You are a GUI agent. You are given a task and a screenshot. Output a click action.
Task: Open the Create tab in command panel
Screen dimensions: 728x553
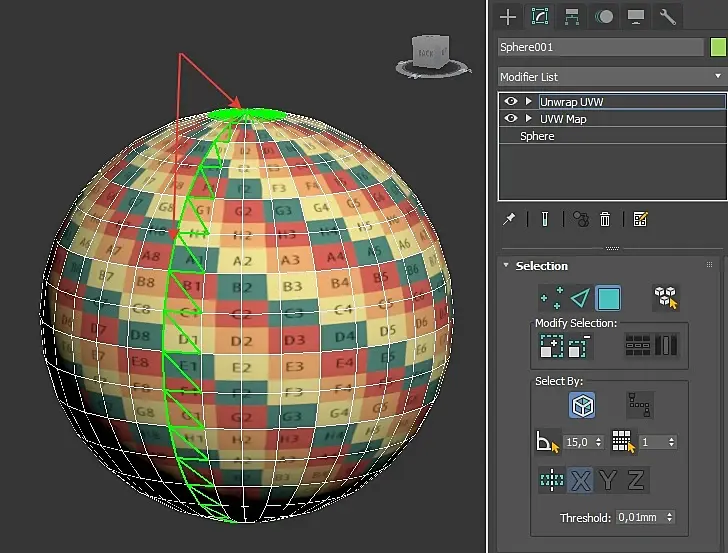(509, 16)
